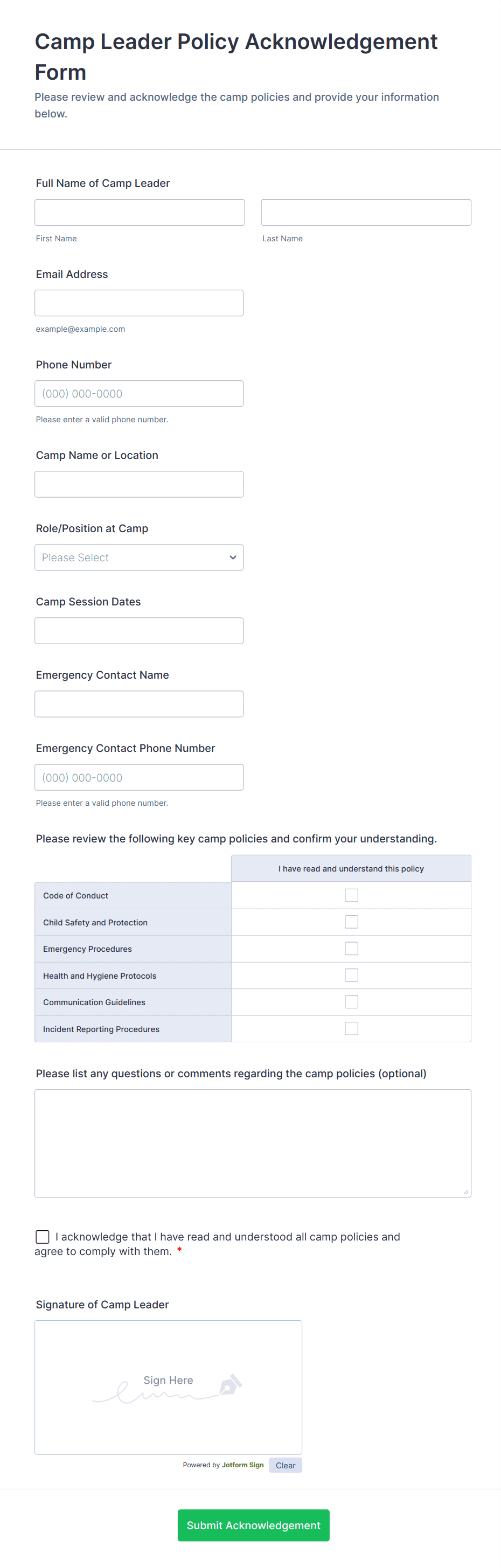The height and width of the screenshot is (1568, 501).
Task: Tick the Child Safety and Protection checkbox
Action: coord(351,922)
